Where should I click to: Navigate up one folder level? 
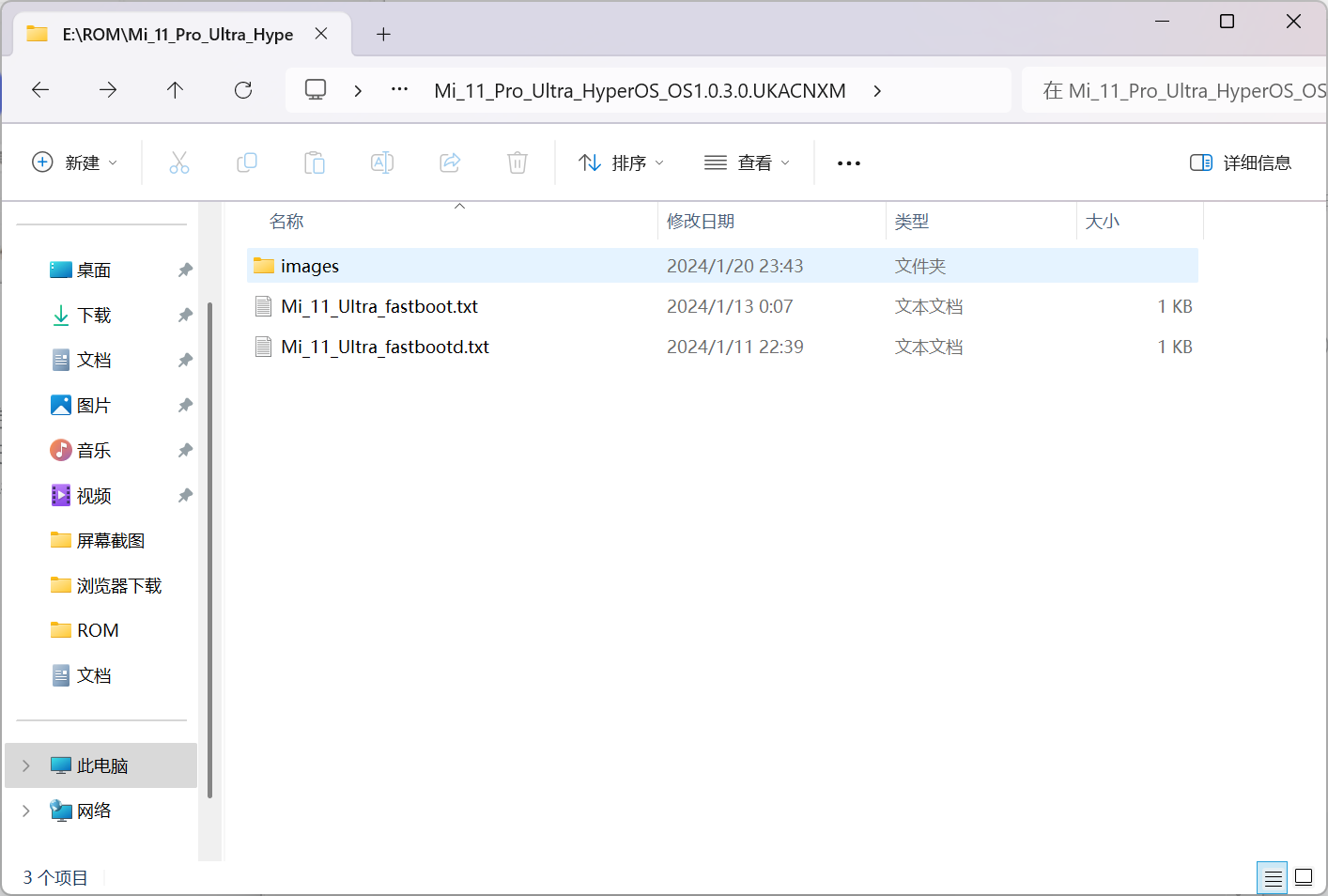pos(175,89)
